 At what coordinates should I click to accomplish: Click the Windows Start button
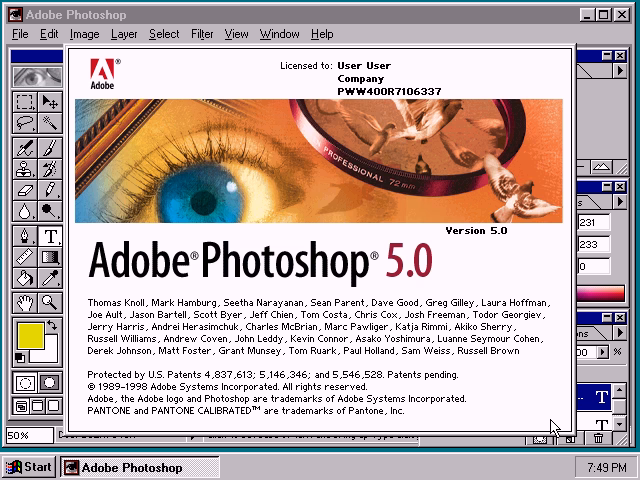[x=29, y=467]
